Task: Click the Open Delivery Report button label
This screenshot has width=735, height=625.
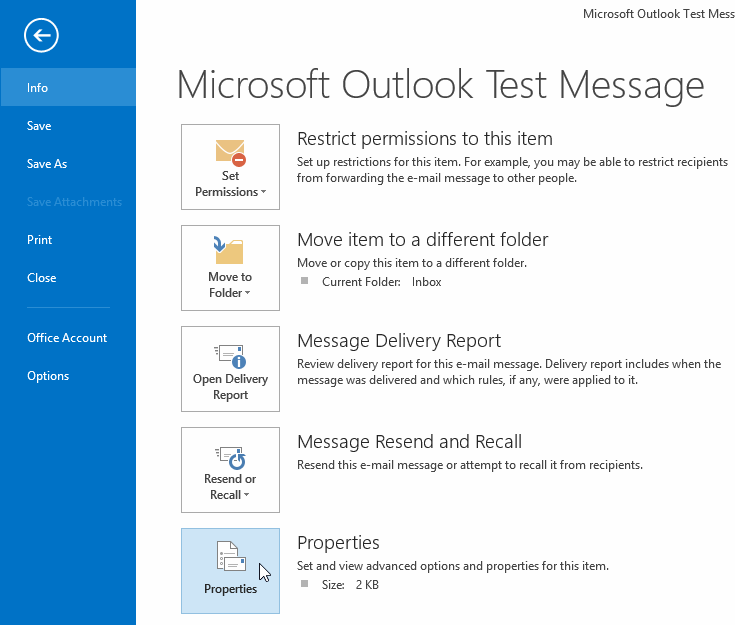Action: [x=231, y=387]
